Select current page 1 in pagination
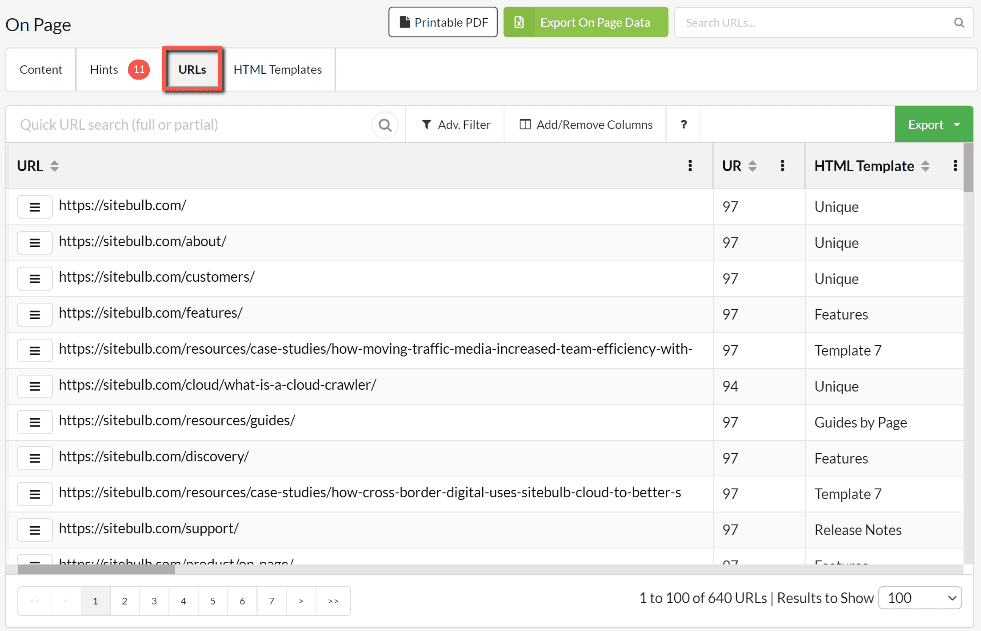981x631 pixels. [95, 601]
